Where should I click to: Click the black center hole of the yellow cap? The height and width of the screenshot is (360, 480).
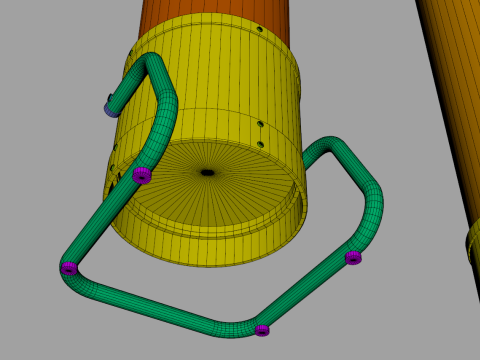pos(207,173)
